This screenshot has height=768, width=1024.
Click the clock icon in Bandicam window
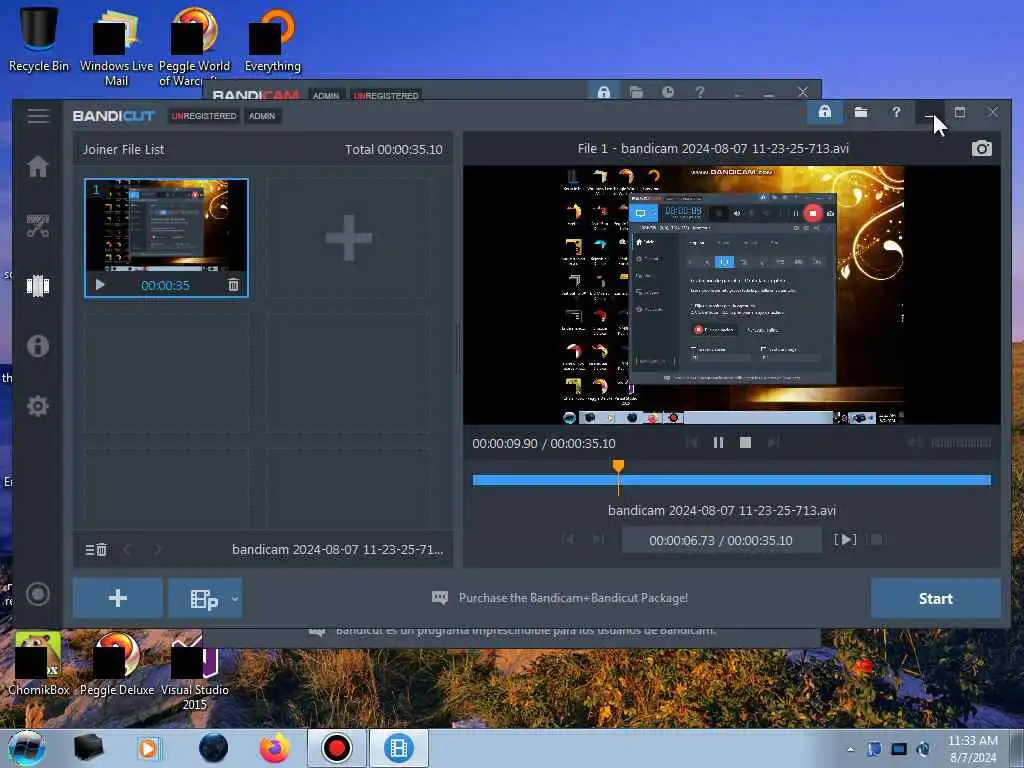(667, 92)
